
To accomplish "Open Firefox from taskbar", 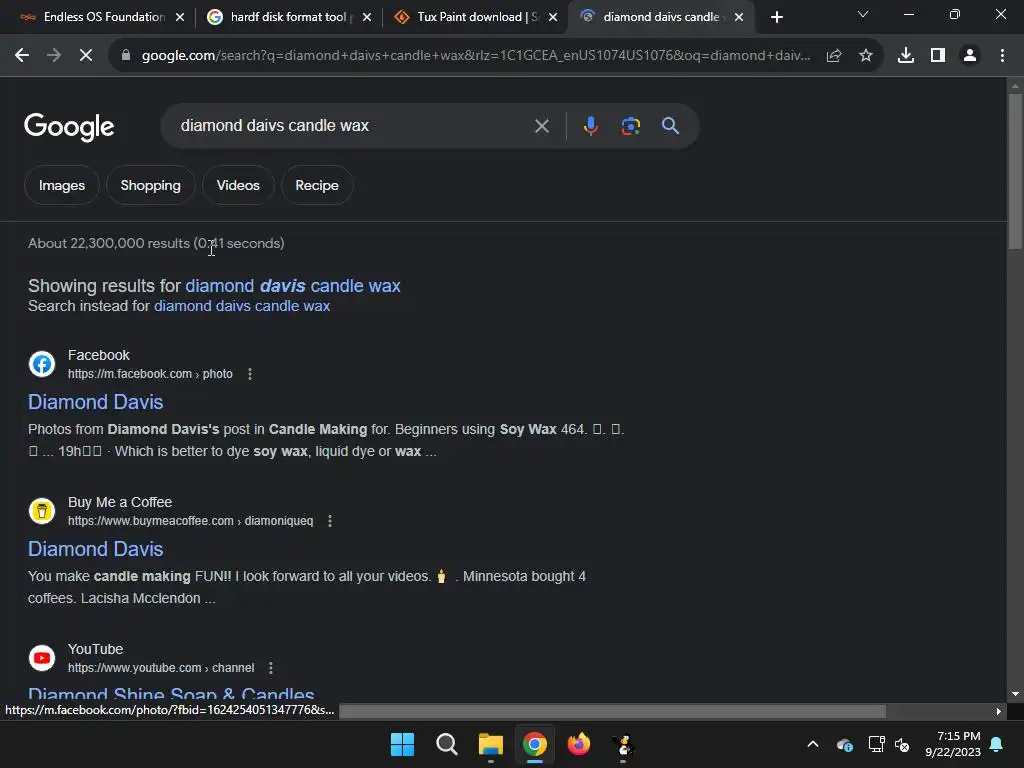I will pyautogui.click(x=579, y=744).
